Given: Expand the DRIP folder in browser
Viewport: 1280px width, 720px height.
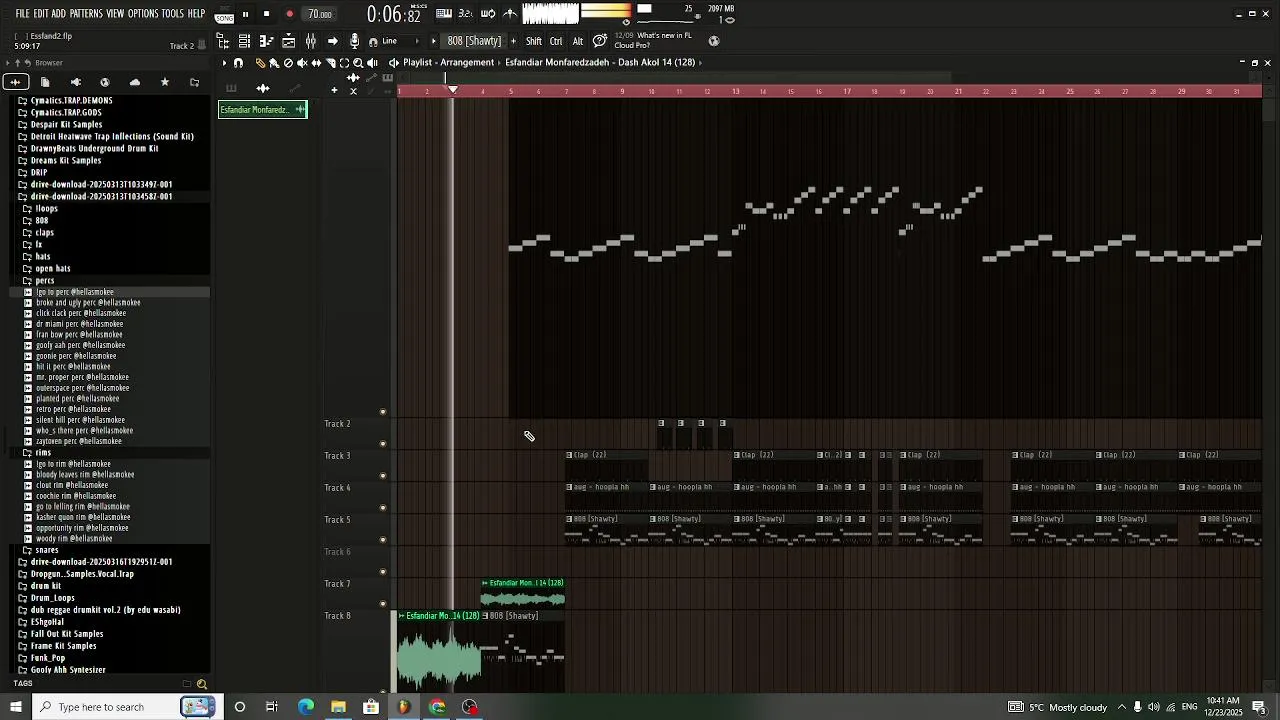Looking at the screenshot, I should click(39, 173).
